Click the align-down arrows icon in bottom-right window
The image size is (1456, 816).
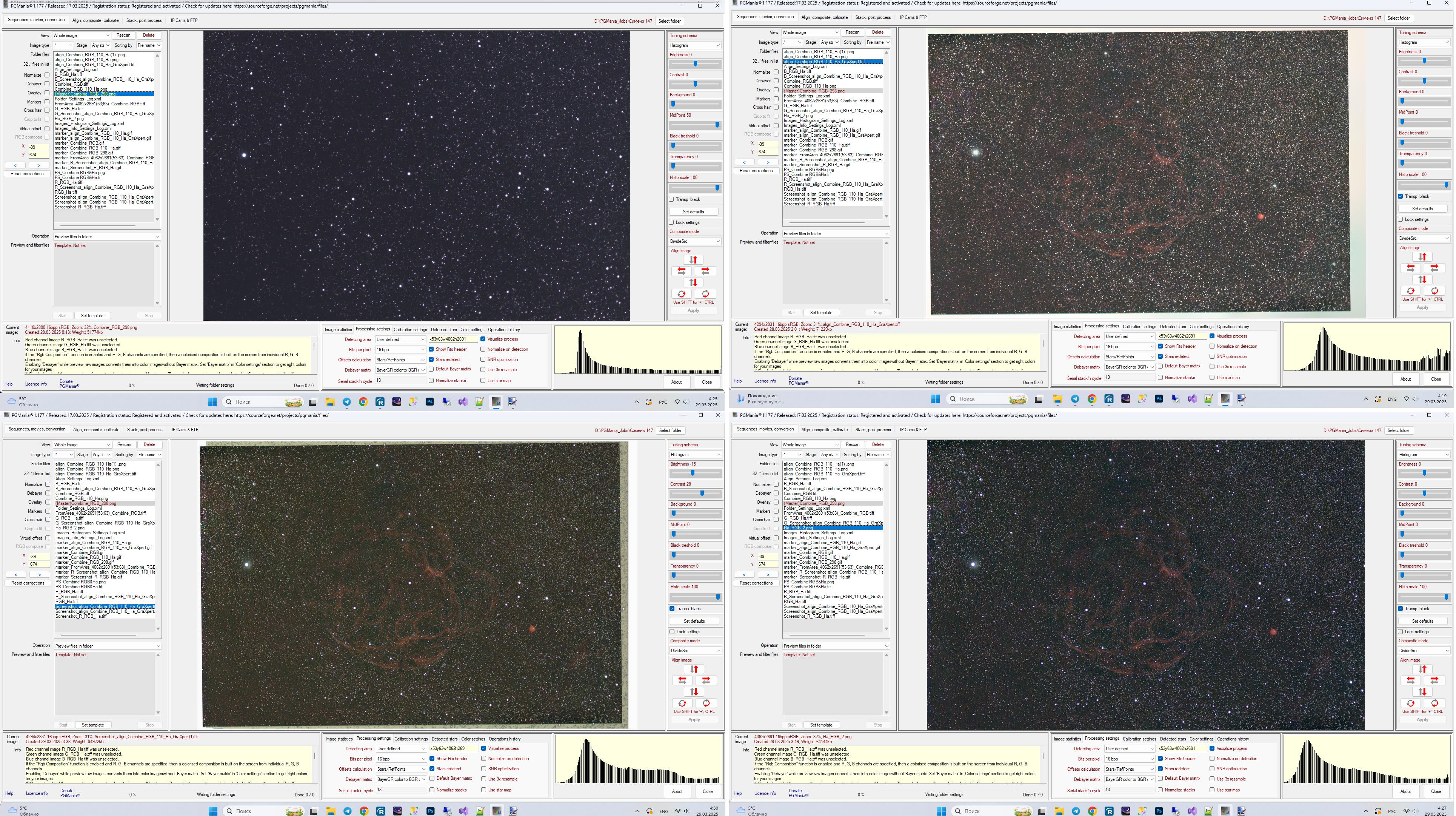click(1422, 692)
